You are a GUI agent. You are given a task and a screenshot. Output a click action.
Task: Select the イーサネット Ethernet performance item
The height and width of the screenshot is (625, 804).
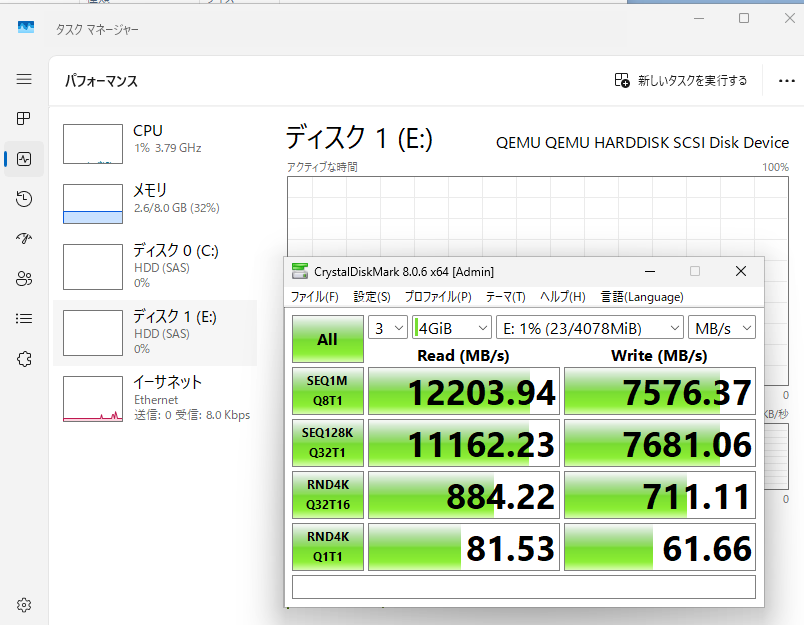click(x=155, y=397)
